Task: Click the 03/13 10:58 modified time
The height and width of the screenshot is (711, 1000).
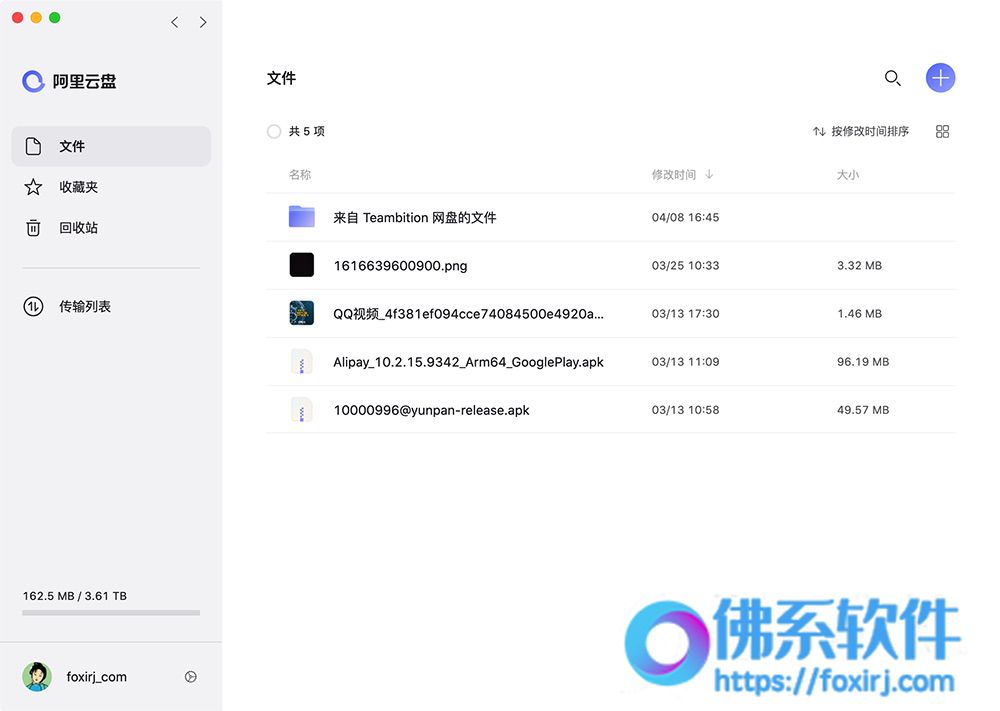Action: tap(685, 410)
